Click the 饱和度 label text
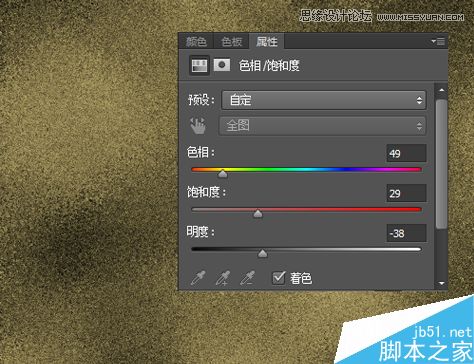 pyautogui.click(x=206, y=192)
